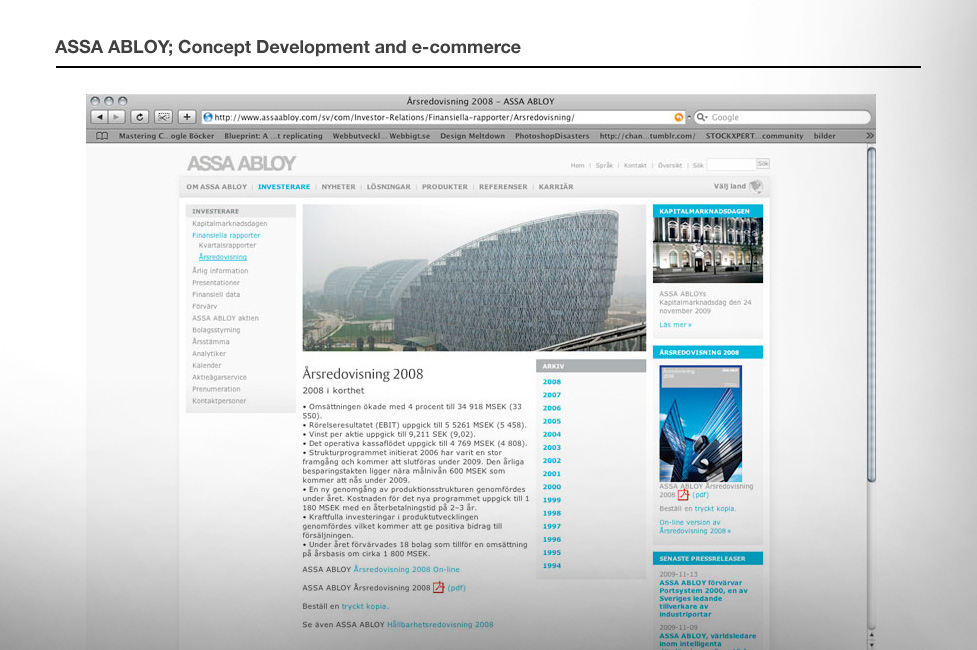Click the Web Clip scissors toolbar button
This screenshot has height=650, width=977.
click(x=163, y=117)
